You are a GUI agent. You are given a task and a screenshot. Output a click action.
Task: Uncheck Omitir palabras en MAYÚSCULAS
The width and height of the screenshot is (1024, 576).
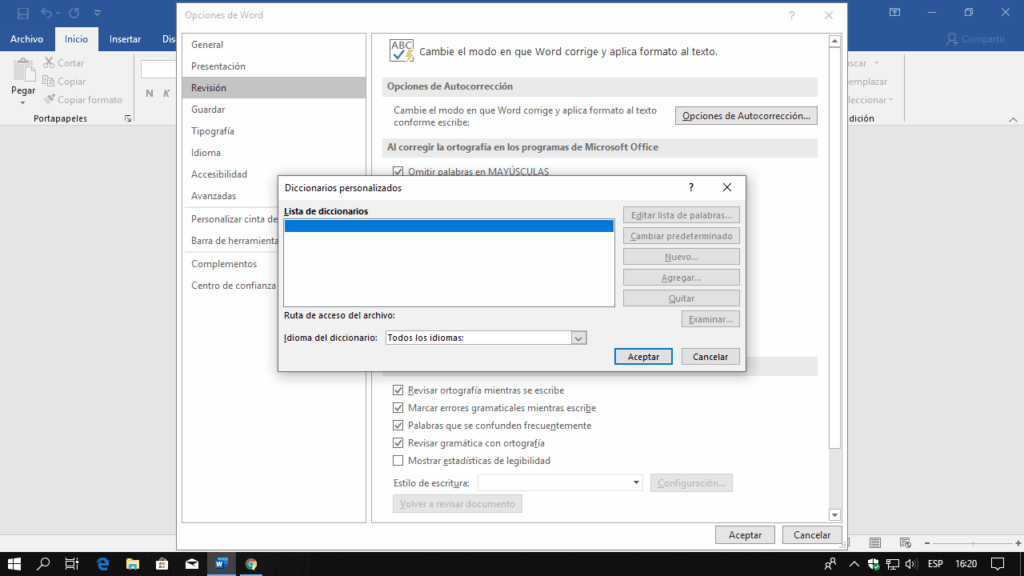point(398,171)
